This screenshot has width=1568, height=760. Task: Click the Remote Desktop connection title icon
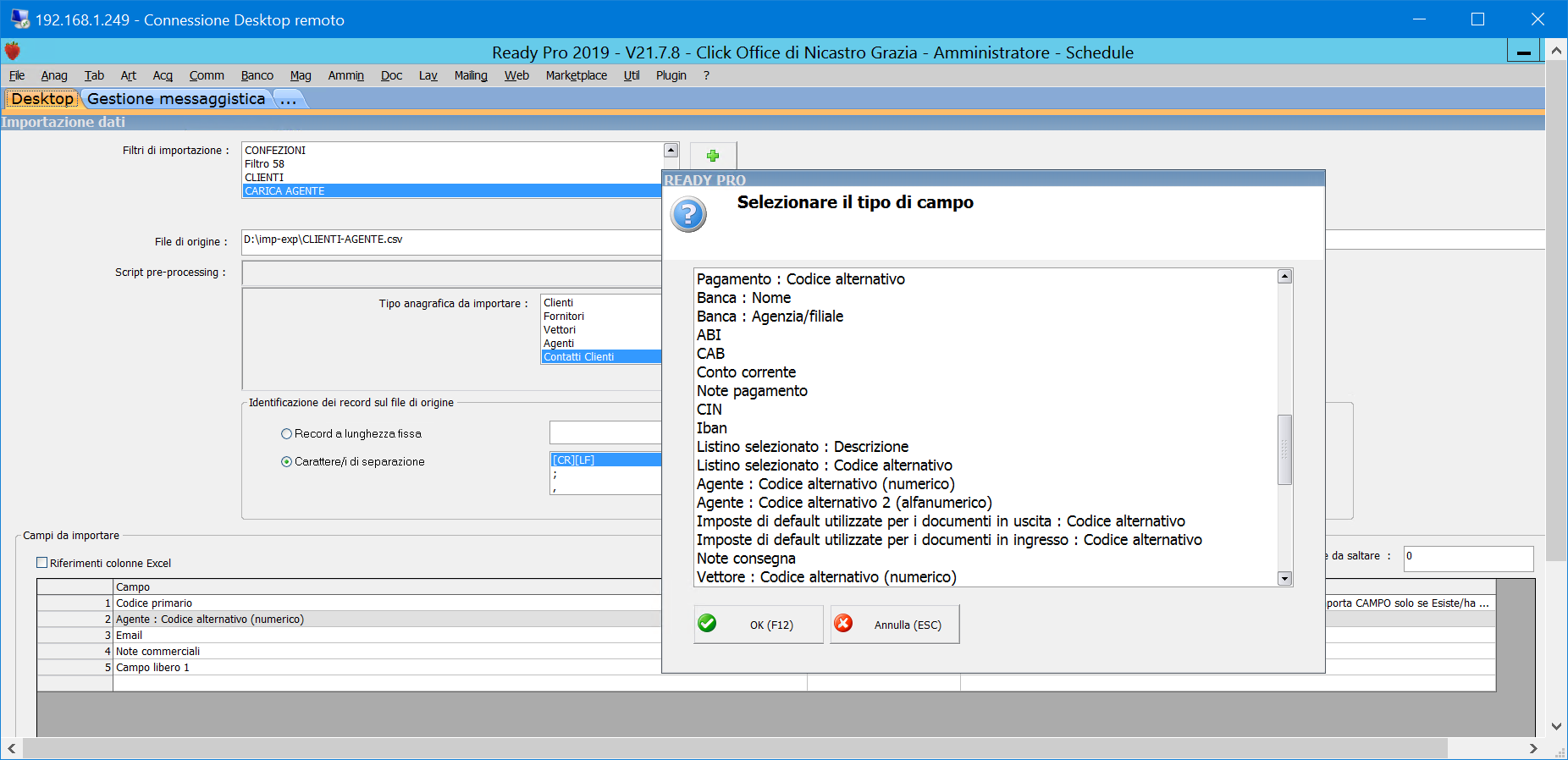[x=19, y=19]
